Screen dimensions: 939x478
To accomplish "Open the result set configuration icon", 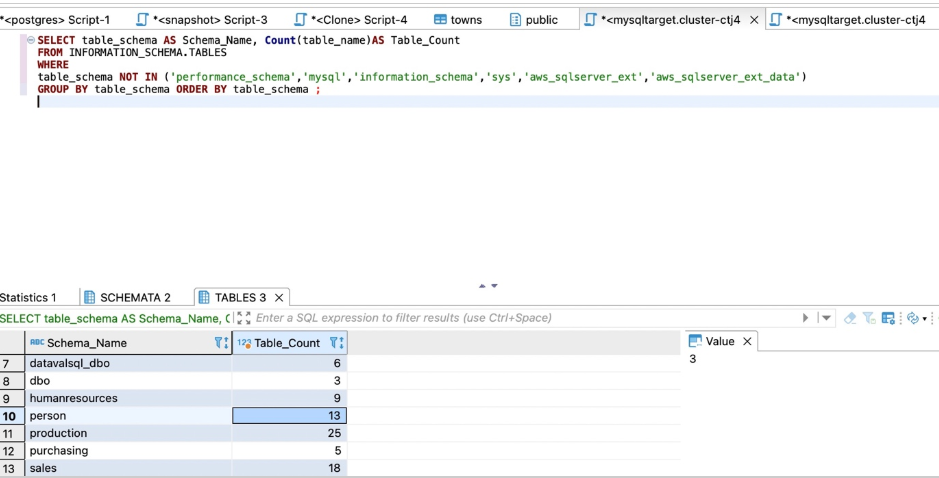I will coord(888,318).
